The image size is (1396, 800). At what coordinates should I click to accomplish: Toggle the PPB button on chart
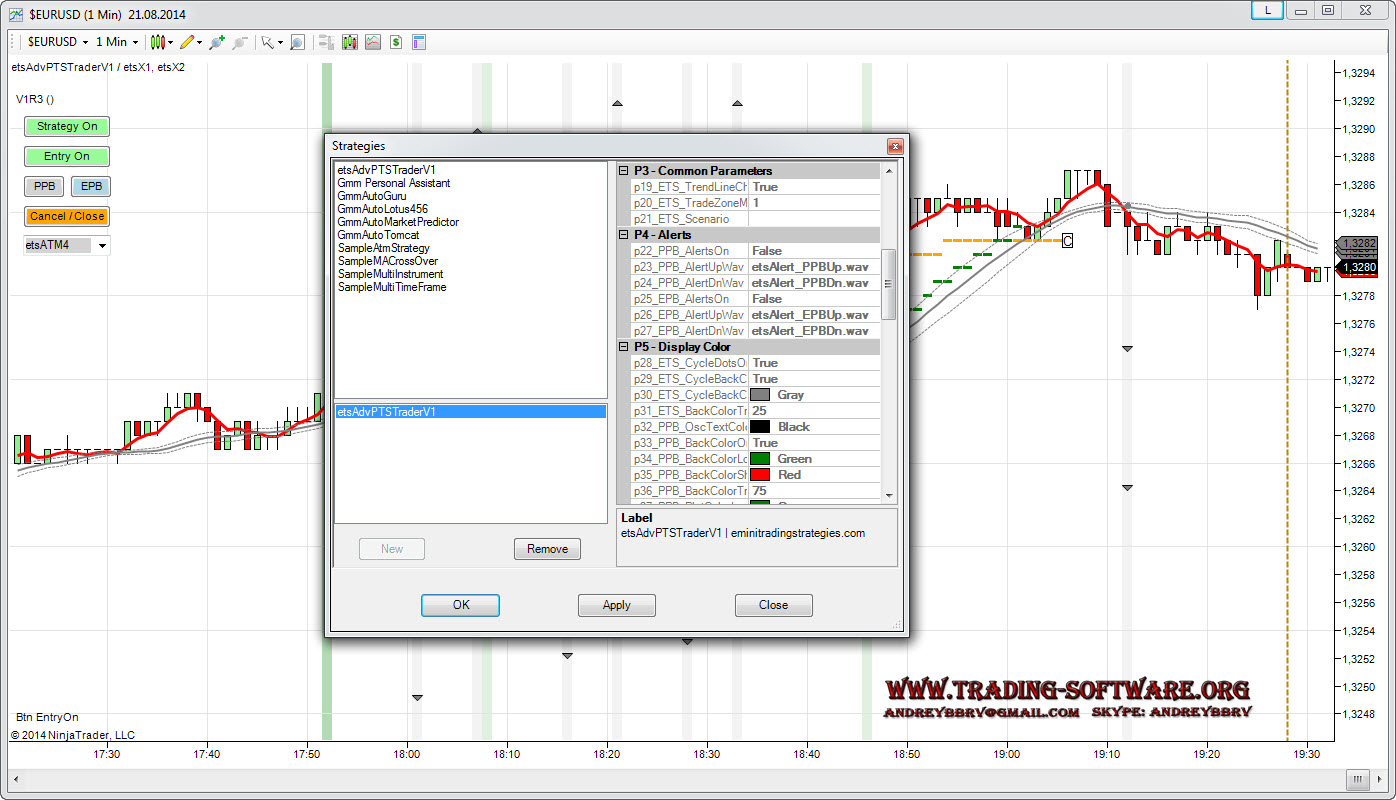coord(45,186)
